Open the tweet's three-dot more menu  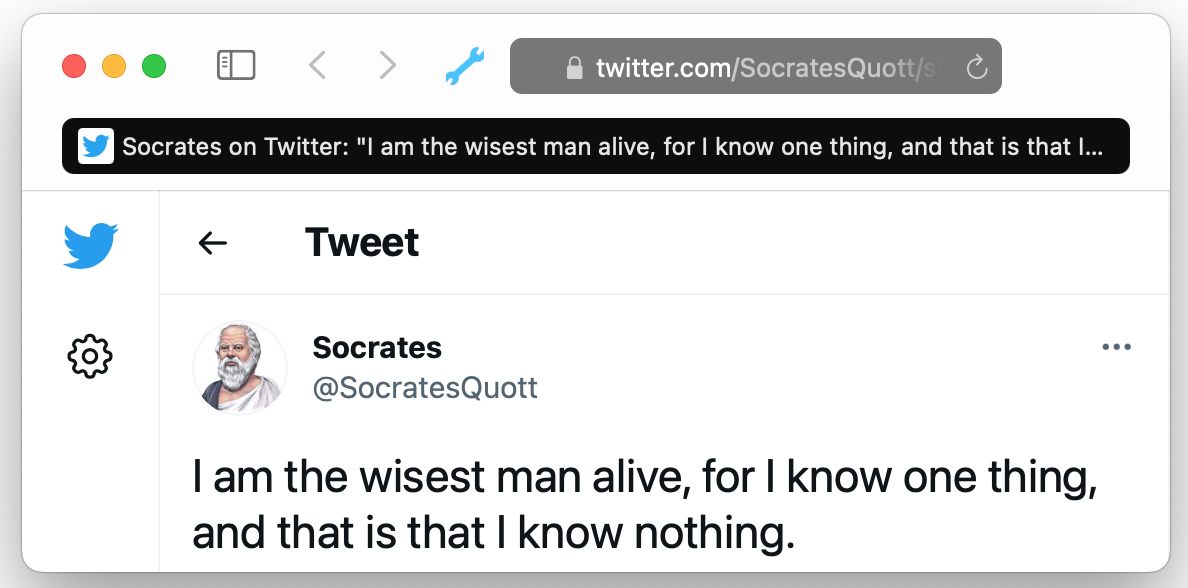point(1116,347)
